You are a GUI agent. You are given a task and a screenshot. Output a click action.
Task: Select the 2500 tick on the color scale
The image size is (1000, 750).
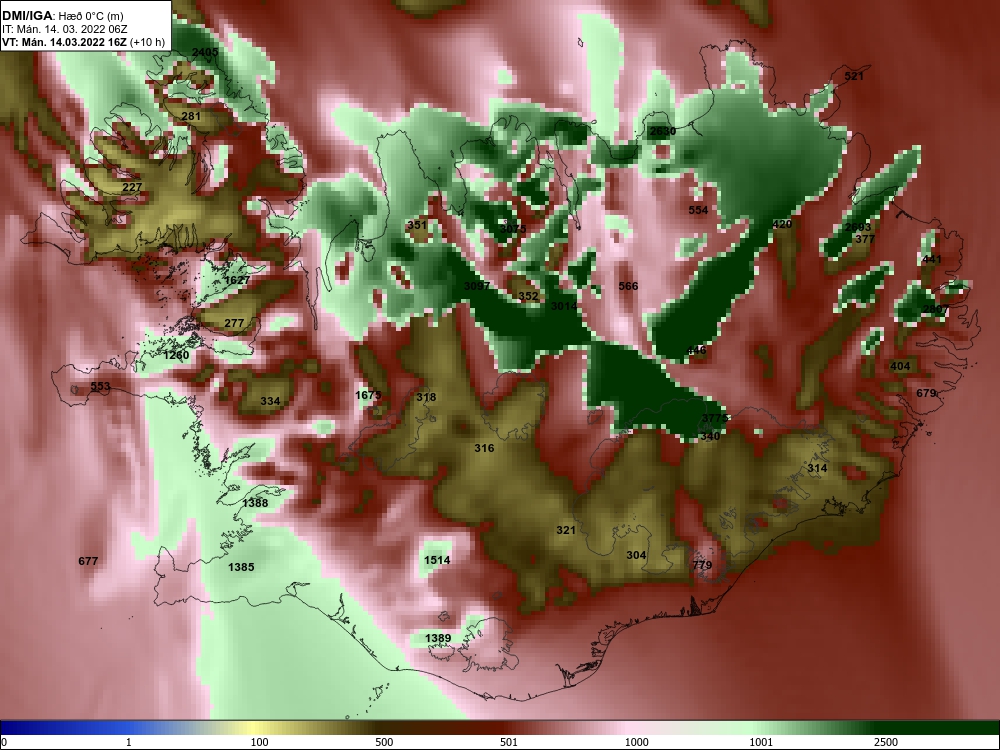886,742
